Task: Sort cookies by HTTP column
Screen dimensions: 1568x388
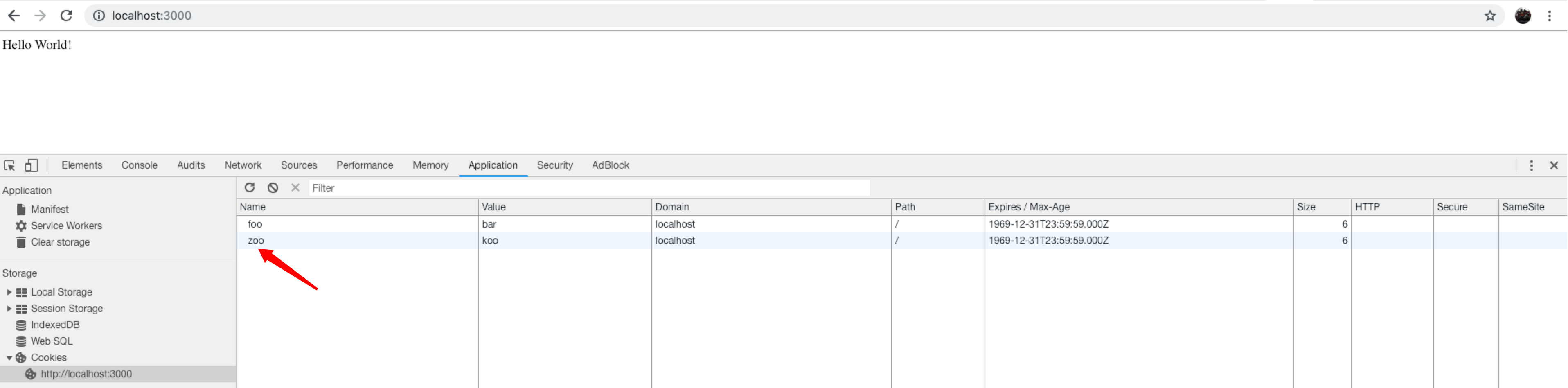Action: click(1392, 207)
